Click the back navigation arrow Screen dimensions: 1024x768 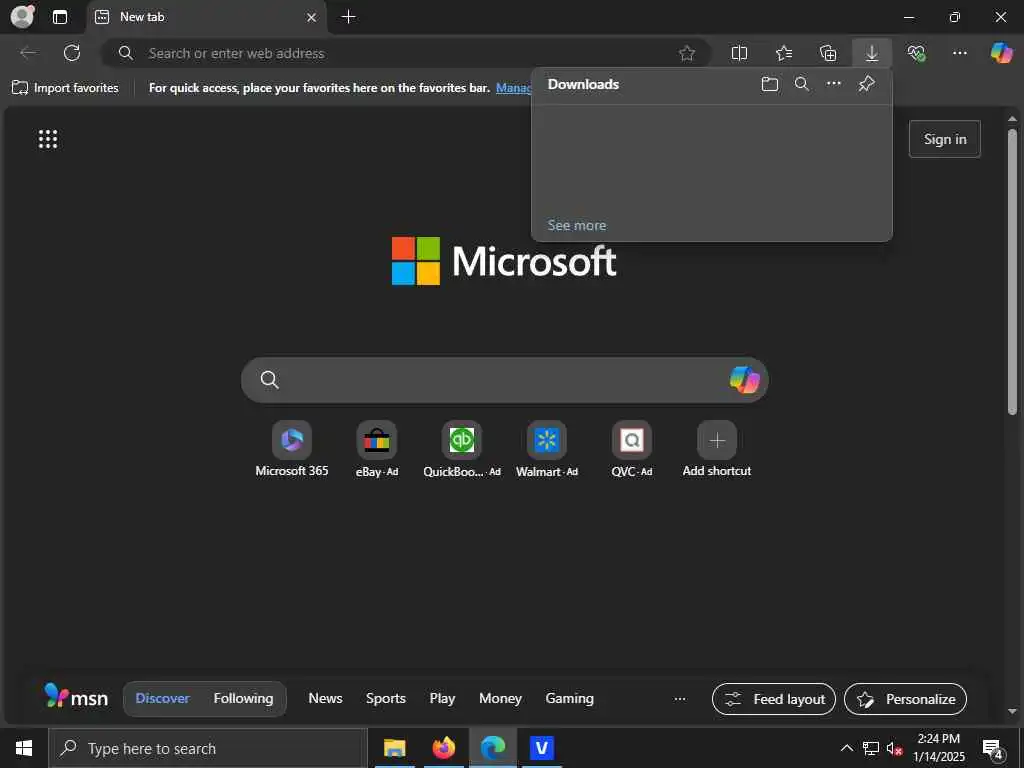28,53
